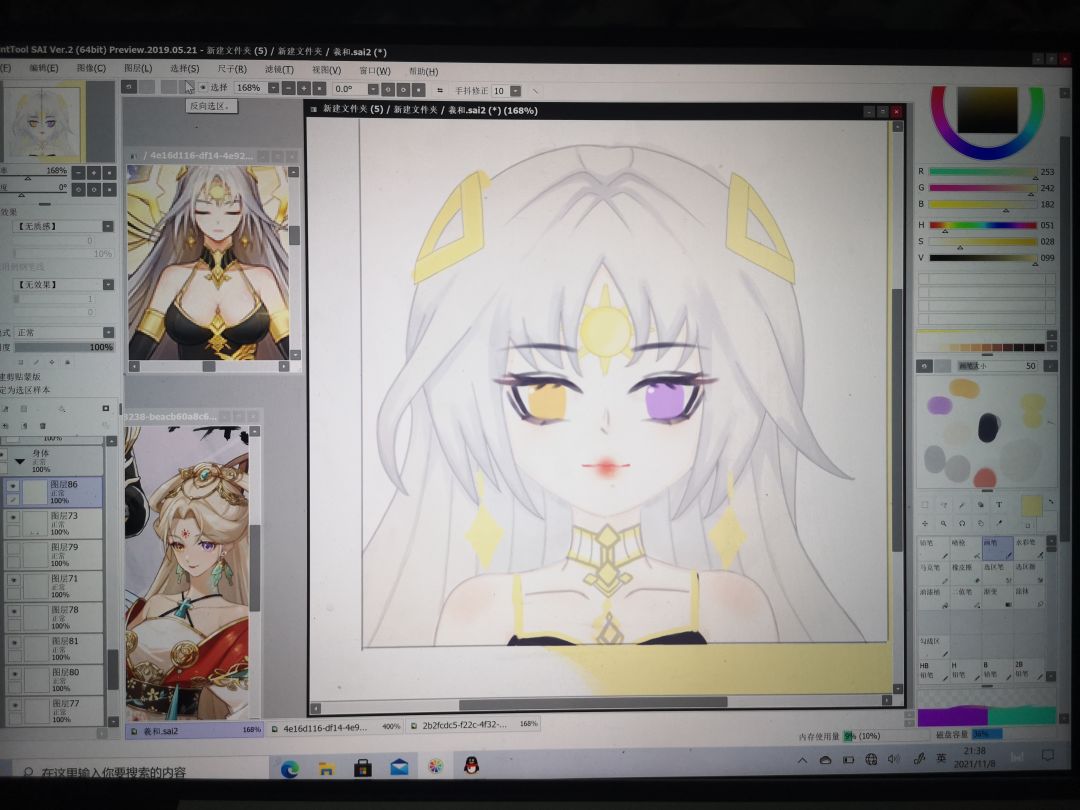1080x810 pixels.
Task: Toggle visibility of layer 图层86
Action: coord(13,486)
